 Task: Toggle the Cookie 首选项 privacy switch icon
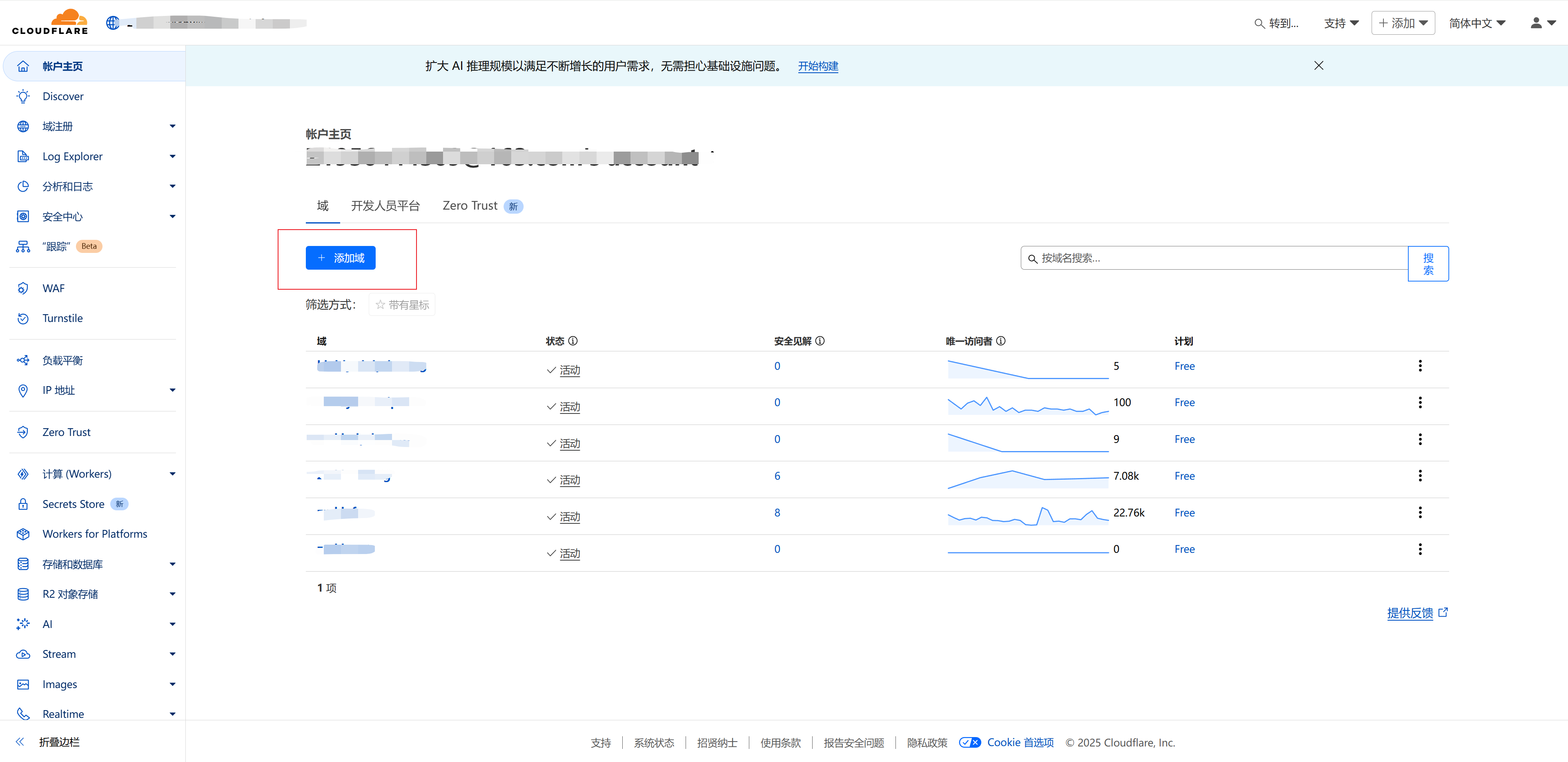[x=970, y=742]
